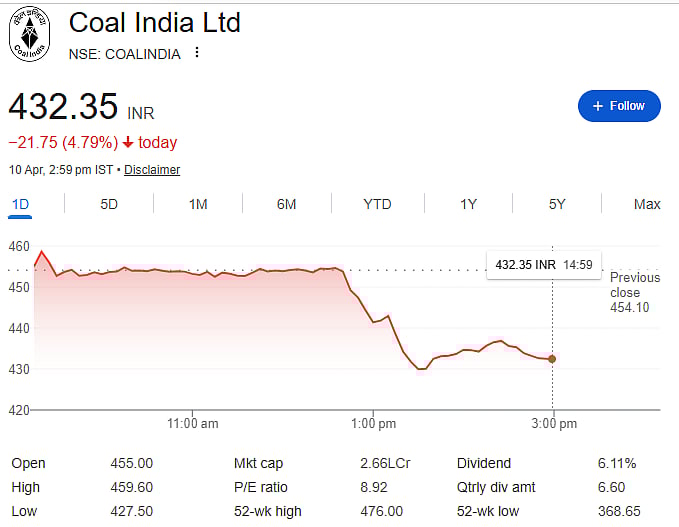Click the Previous close 454.10 label
The width and height of the screenshot is (679, 527).
(x=634, y=293)
